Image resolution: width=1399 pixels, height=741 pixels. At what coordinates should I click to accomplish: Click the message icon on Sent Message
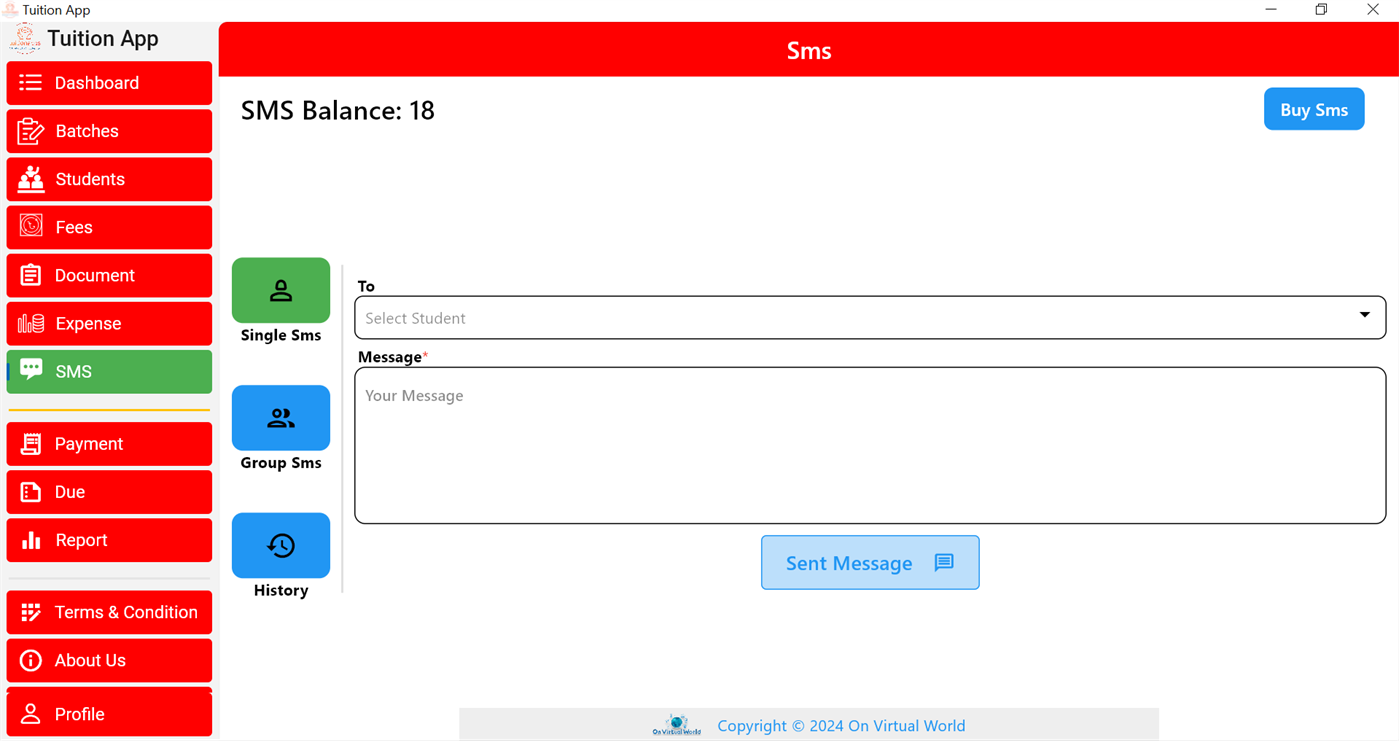[x=944, y=563]
